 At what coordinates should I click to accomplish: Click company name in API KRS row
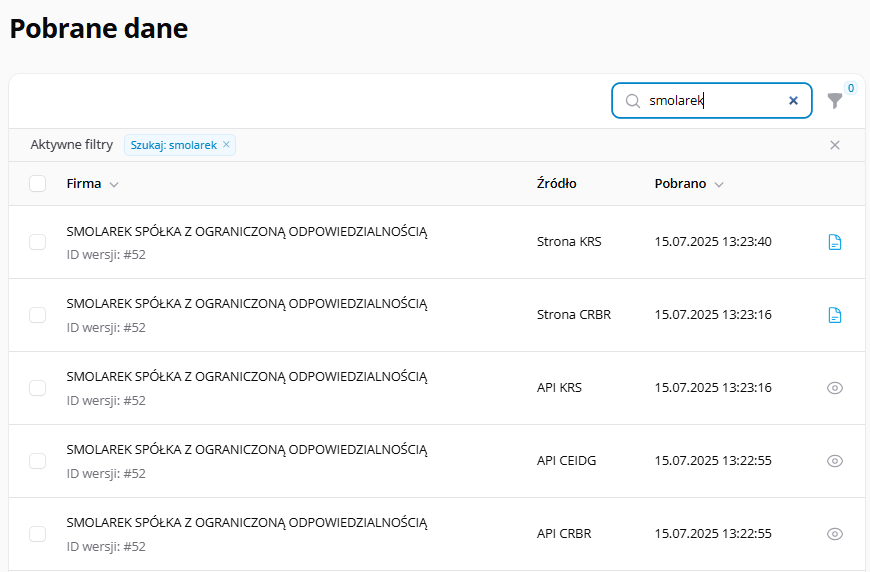[247, 377]
